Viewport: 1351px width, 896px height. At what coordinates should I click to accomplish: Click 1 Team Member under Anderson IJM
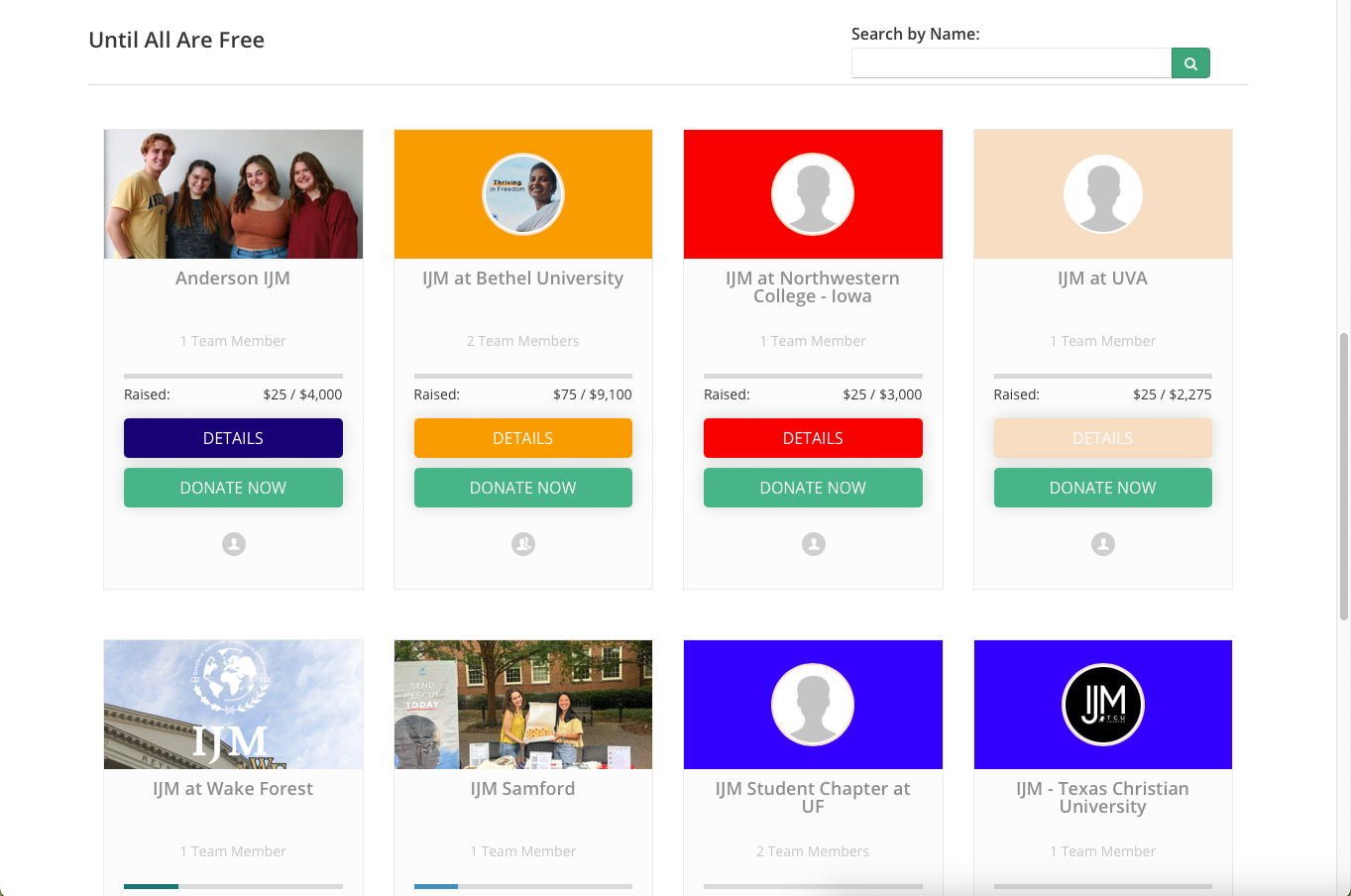(x=233, y=341)
